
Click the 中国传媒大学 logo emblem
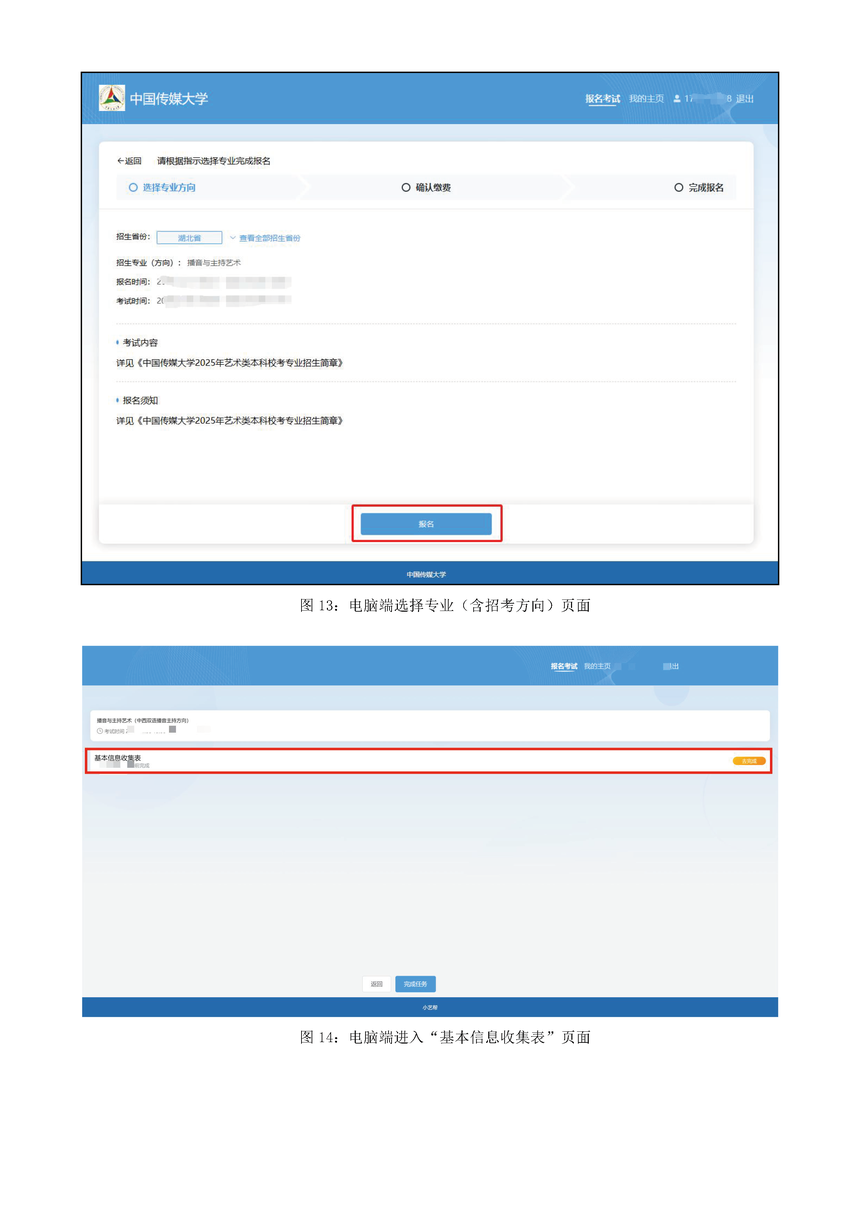point(112,98)
